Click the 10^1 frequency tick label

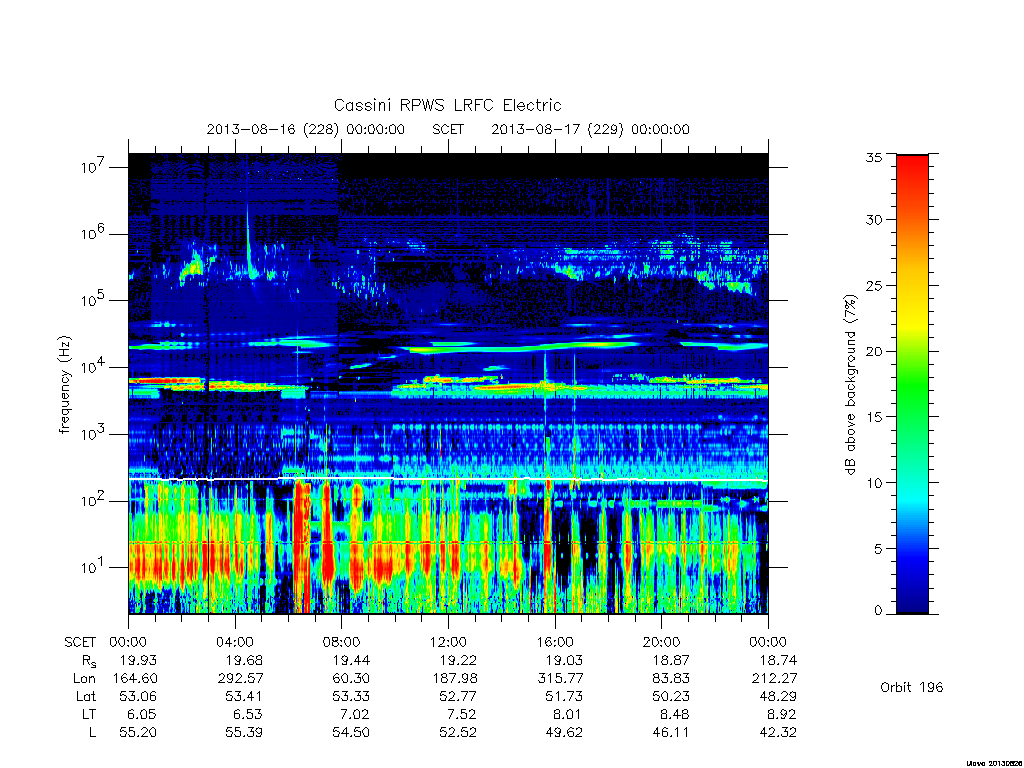pyautogui.click(x=95, y=567)
